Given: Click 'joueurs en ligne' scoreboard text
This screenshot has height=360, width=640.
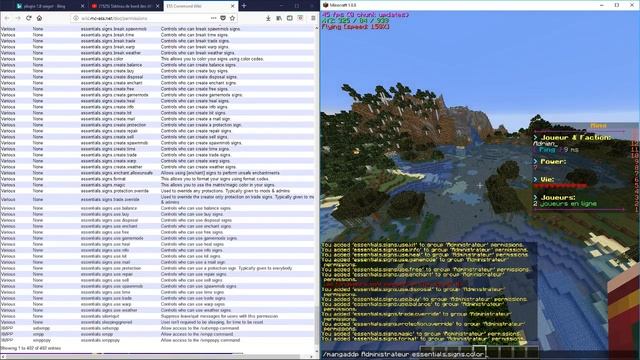Looking at the screenshot, I should [x=568, y=203].
